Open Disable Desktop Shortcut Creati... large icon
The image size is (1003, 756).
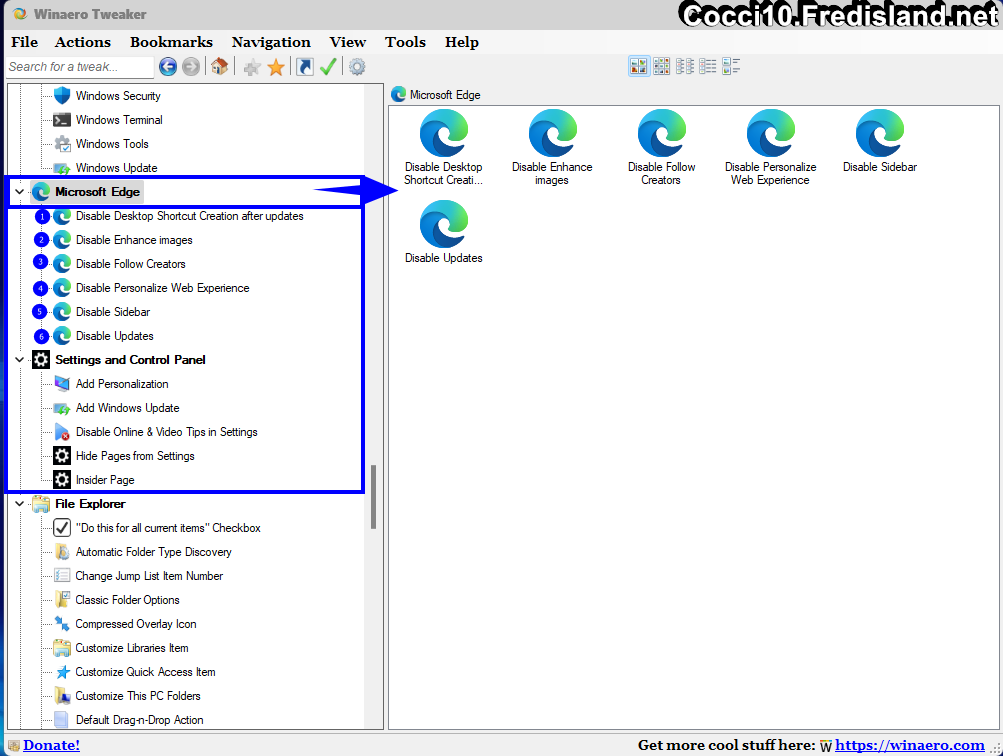point(443,148)
